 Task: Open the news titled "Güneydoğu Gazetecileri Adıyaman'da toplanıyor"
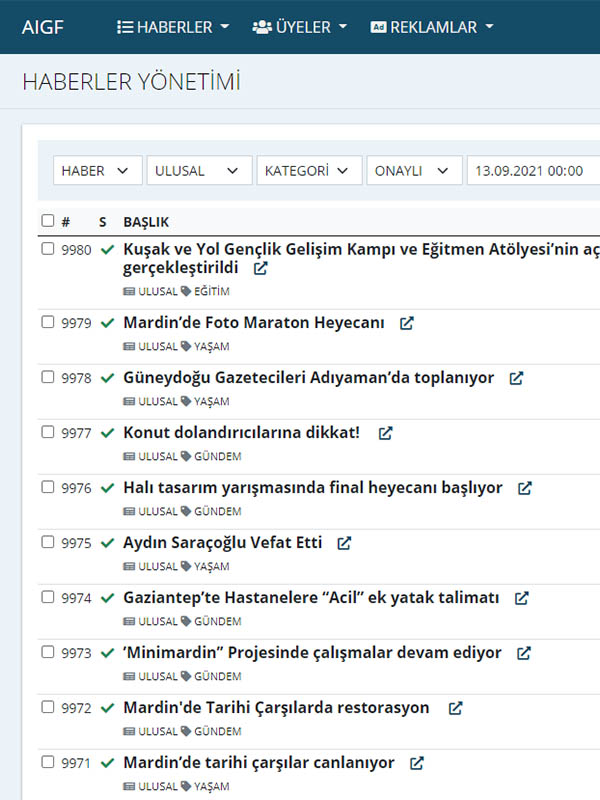pyautogui.click(x=306, y=377)
